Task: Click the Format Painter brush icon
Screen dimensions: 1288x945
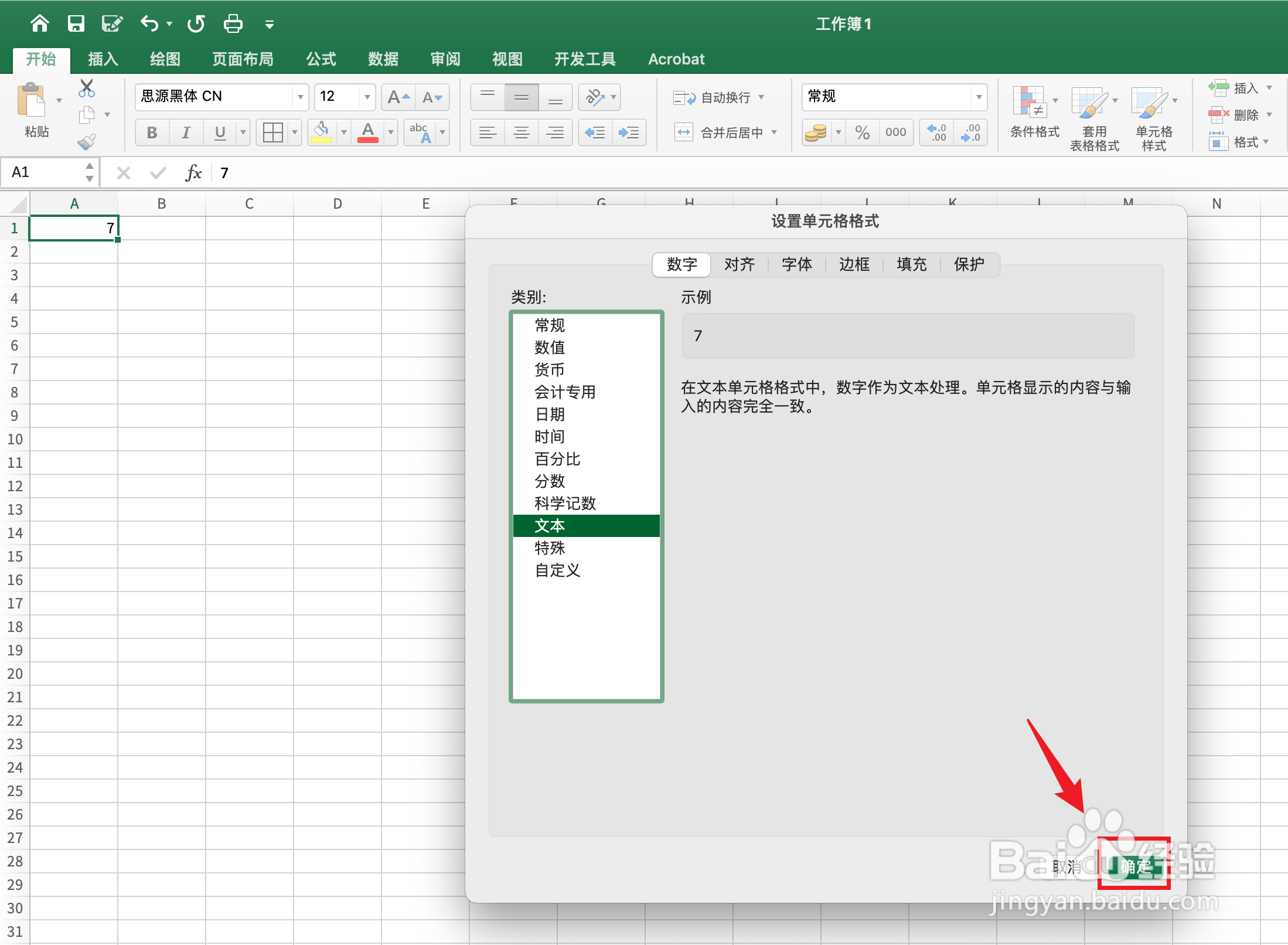Action: 87,142
